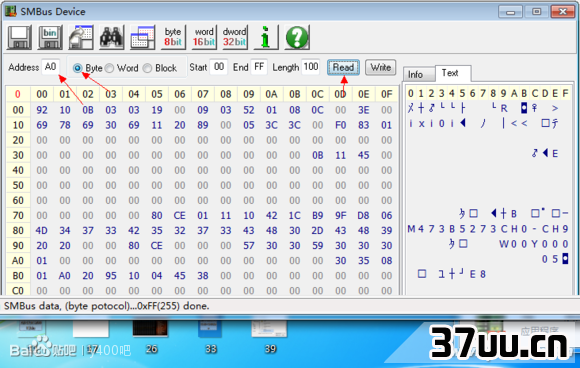This screenshot has height=368, width=580.
Task: Click hex cell 38 in row B0
Action: [203, 276]
